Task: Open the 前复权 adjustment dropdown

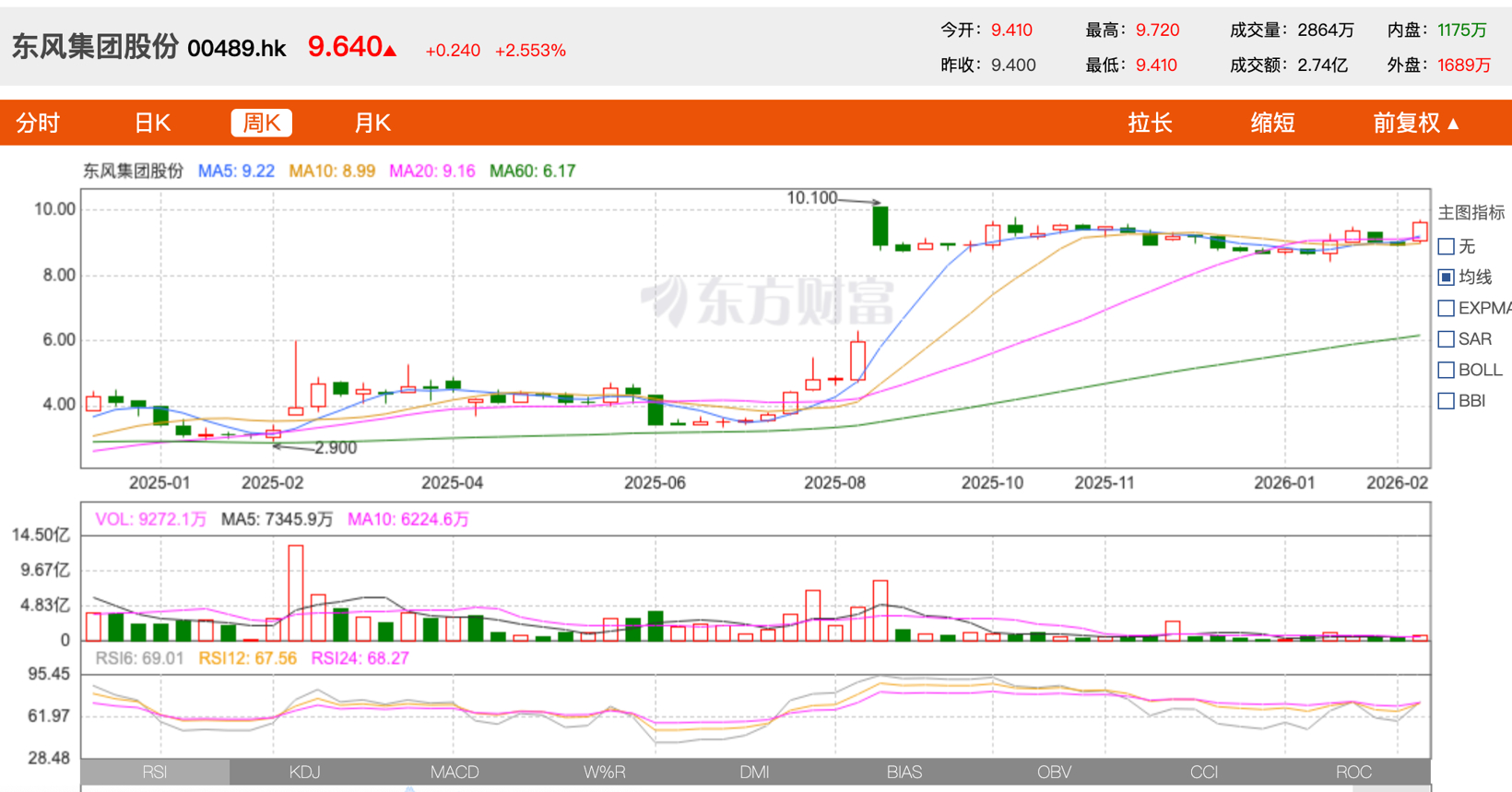Action: coord(1415,123)
